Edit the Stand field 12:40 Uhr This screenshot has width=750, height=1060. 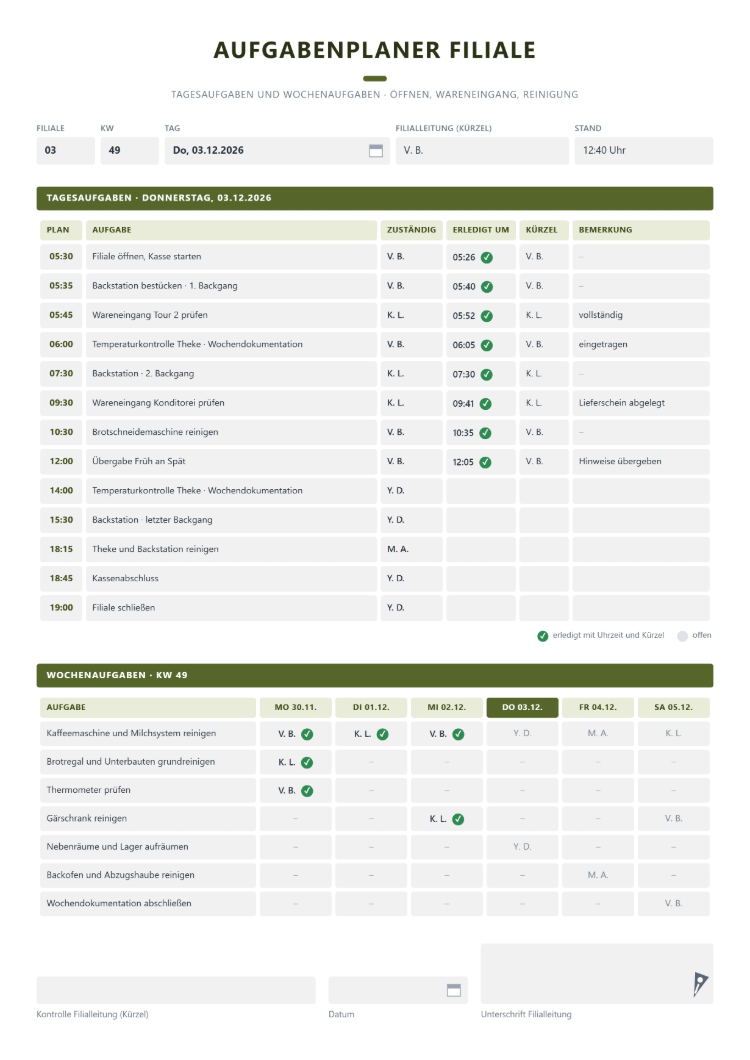(x=644, y=151)
